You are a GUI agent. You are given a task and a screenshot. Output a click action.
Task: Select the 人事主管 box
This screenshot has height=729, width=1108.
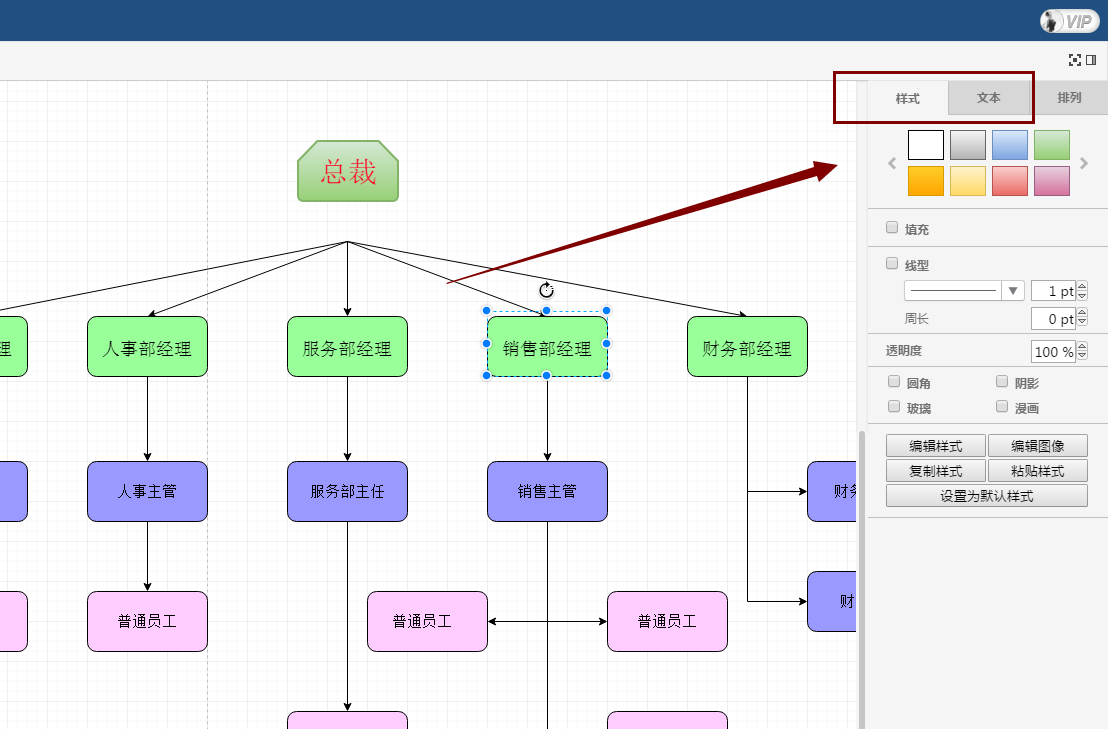coord(147,492)
